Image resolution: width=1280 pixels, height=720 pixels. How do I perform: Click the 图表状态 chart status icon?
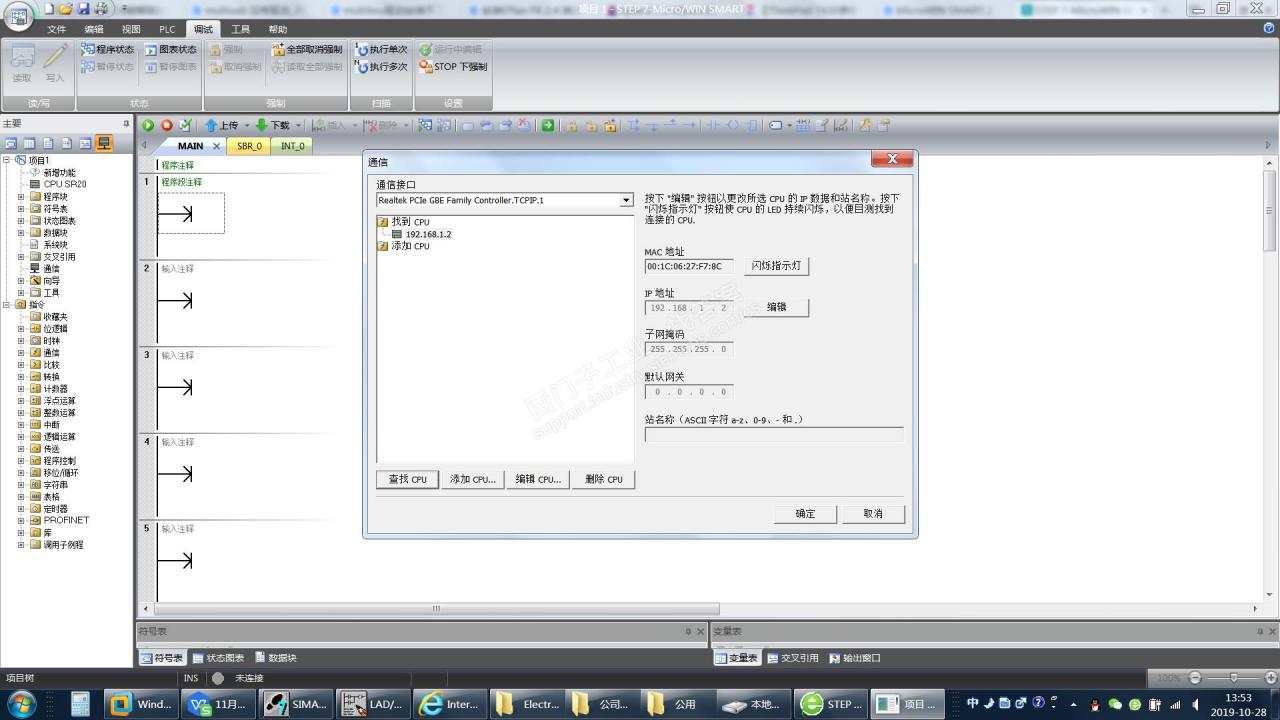(151, 49)
